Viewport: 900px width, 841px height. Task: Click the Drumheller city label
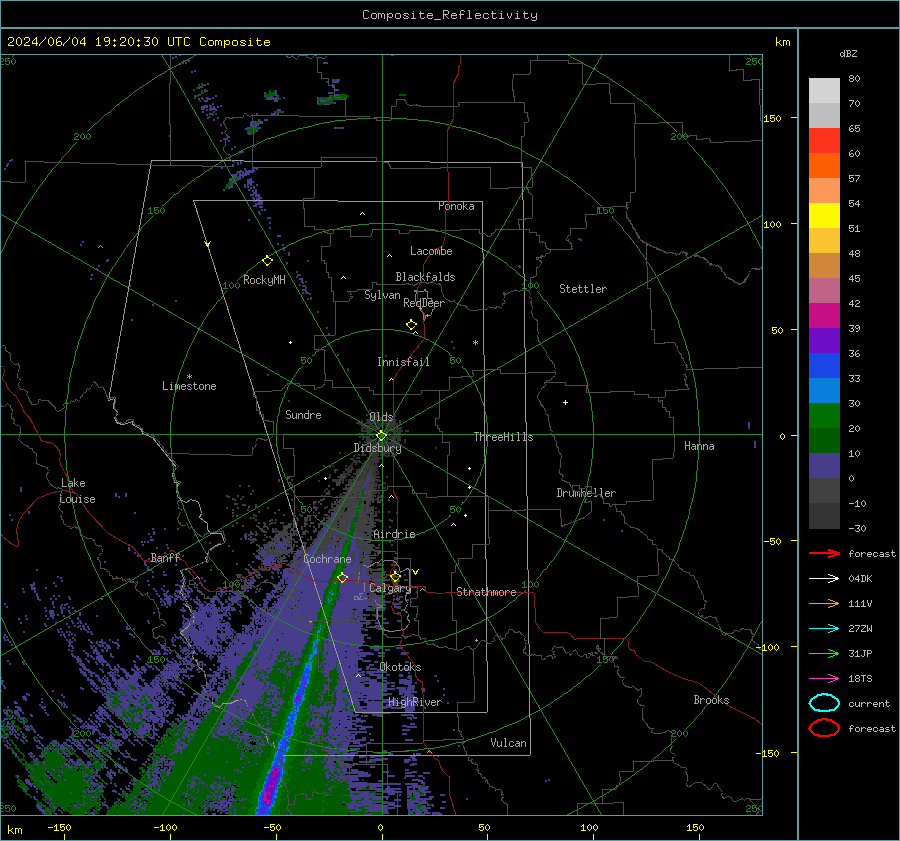coord(586,493)
